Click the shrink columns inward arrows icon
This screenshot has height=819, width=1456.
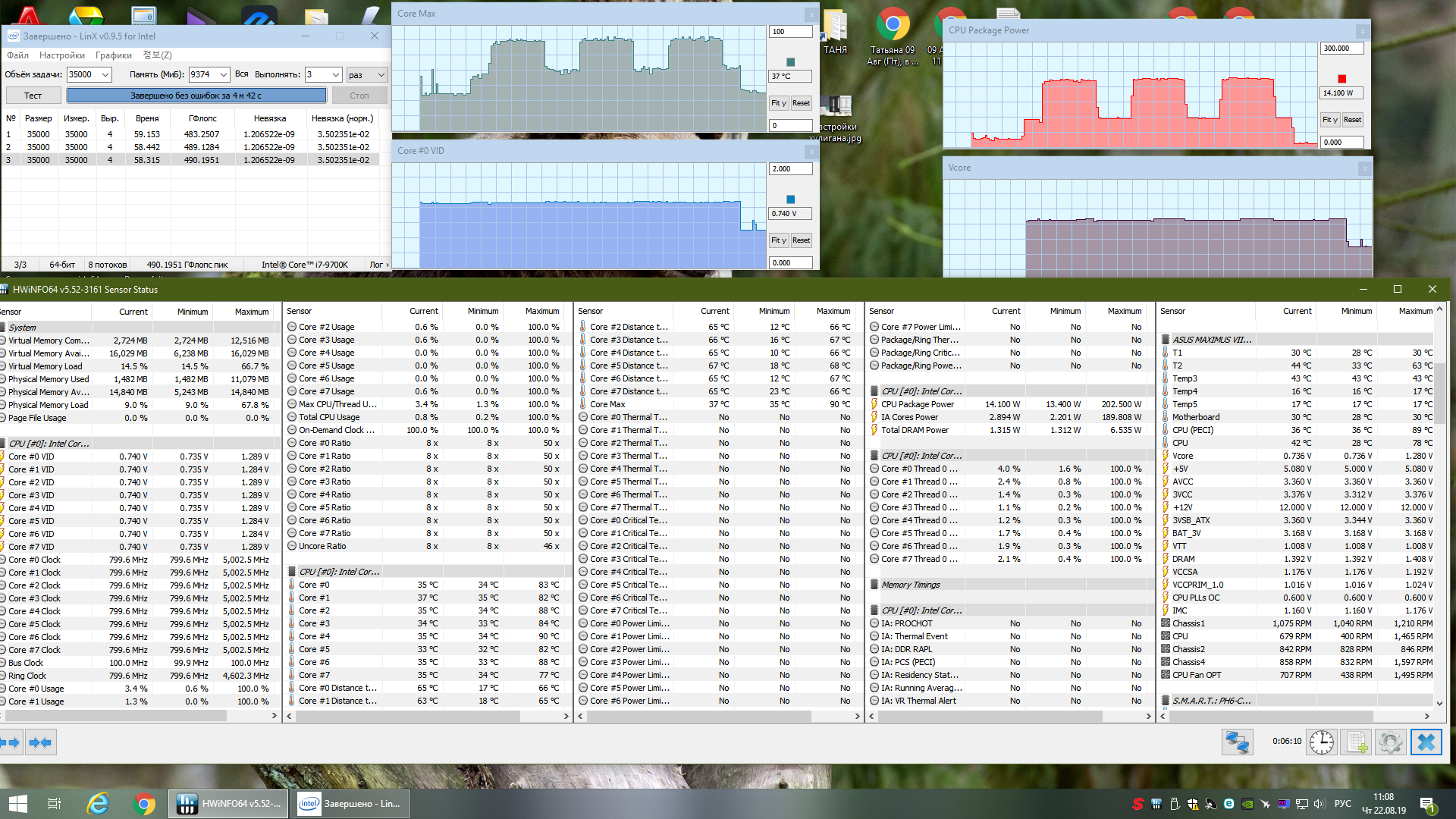point(40,742)
